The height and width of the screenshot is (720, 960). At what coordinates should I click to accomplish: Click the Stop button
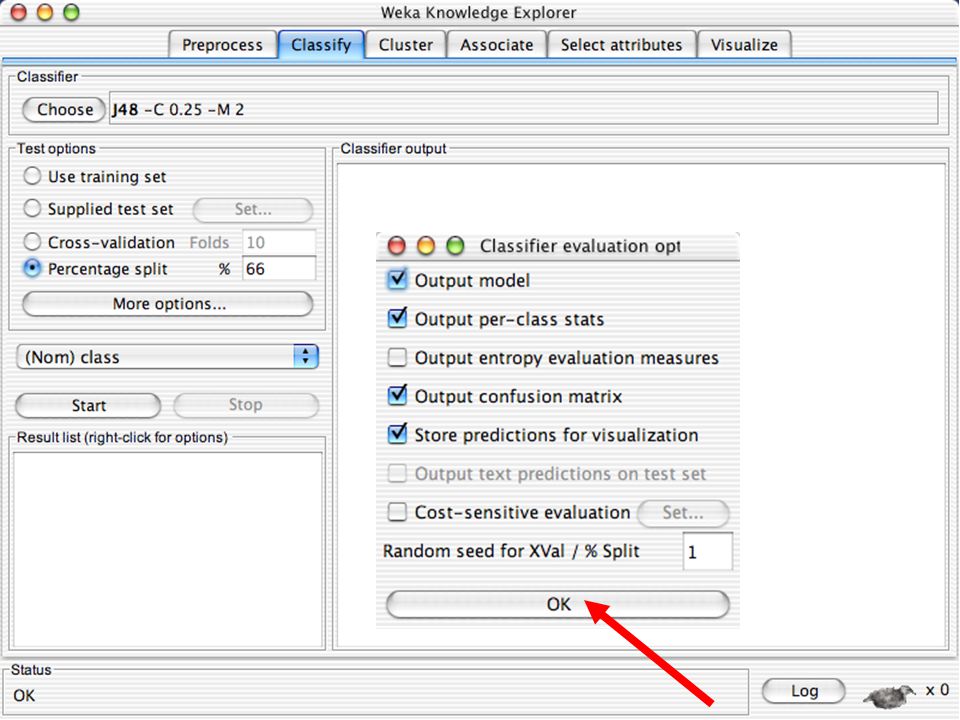pos(246,405)
